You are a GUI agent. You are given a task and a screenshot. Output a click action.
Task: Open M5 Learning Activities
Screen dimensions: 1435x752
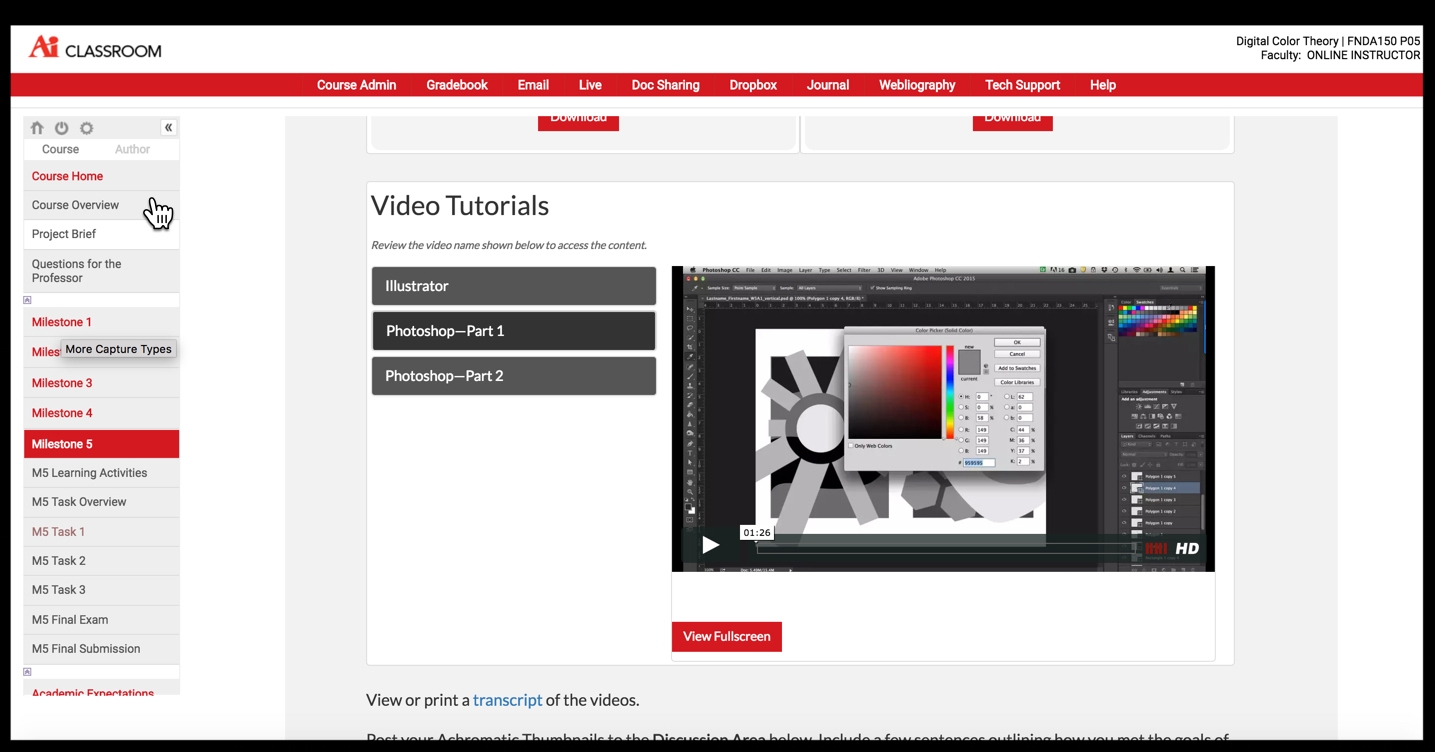(101, 473)
